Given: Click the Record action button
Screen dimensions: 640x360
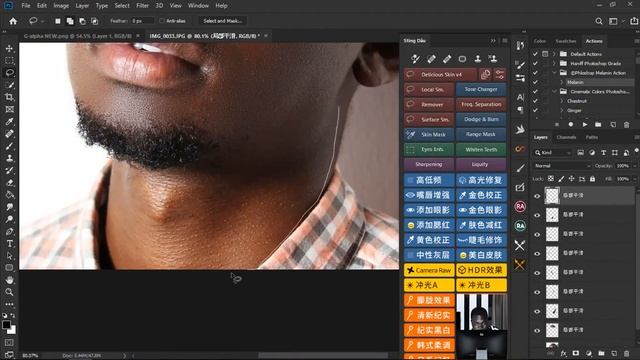Looking at the screenshot, I should [x=571, y=124].
